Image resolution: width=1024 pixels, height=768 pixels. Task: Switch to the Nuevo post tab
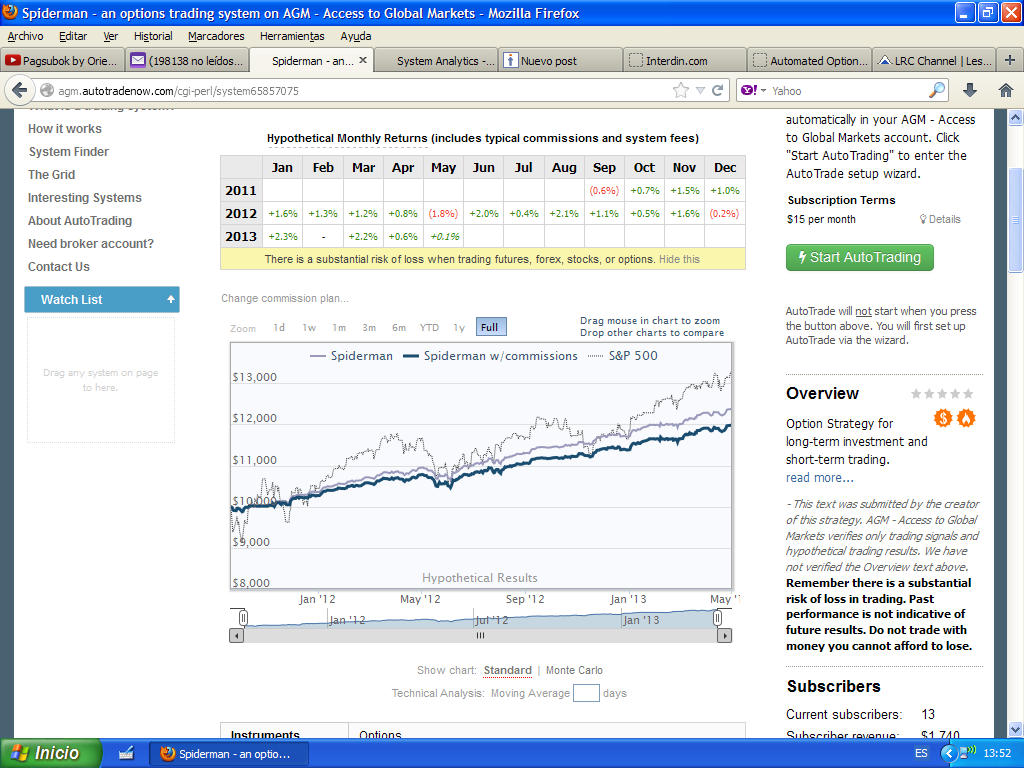point(561,60)
